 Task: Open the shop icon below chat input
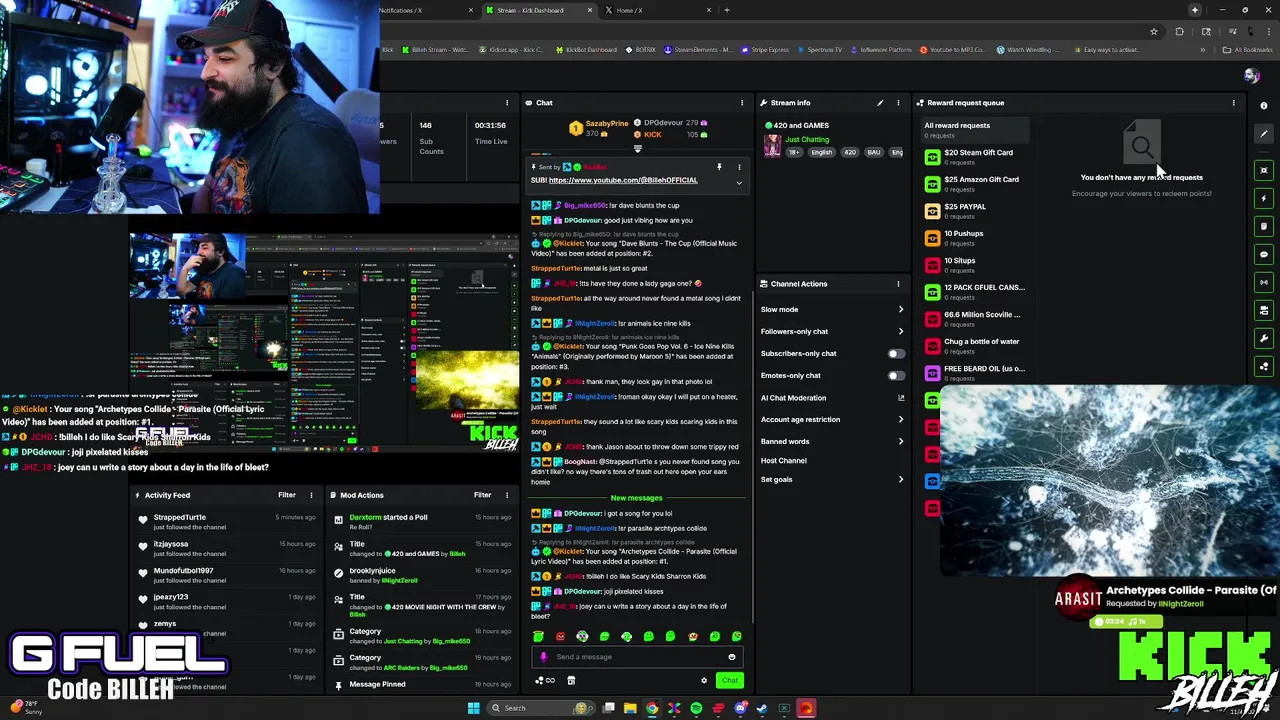pos(571,681)
